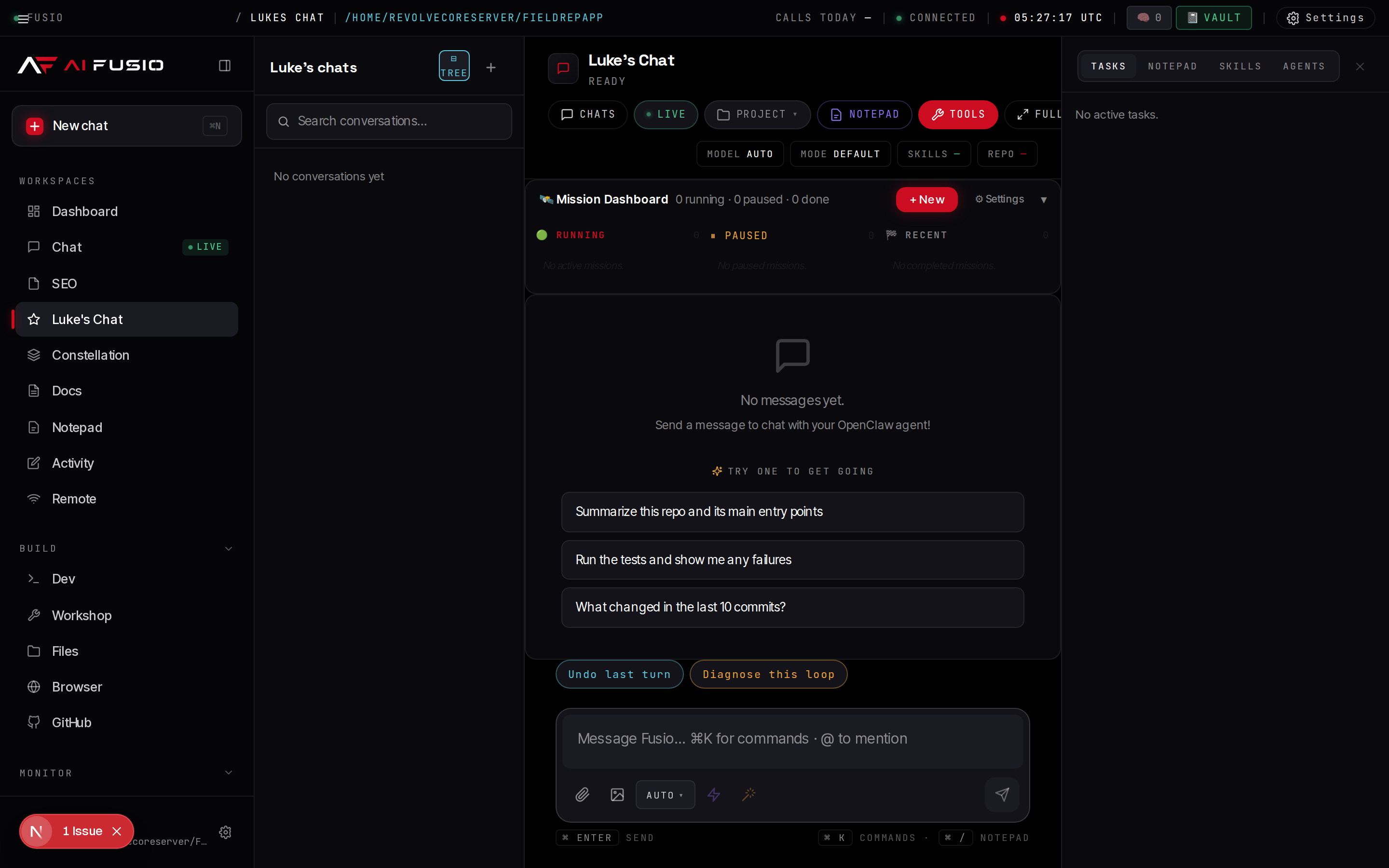1389x868 pixels.
Task: Choose What changed in last 10 commits
Action: [x=792, y=608]
